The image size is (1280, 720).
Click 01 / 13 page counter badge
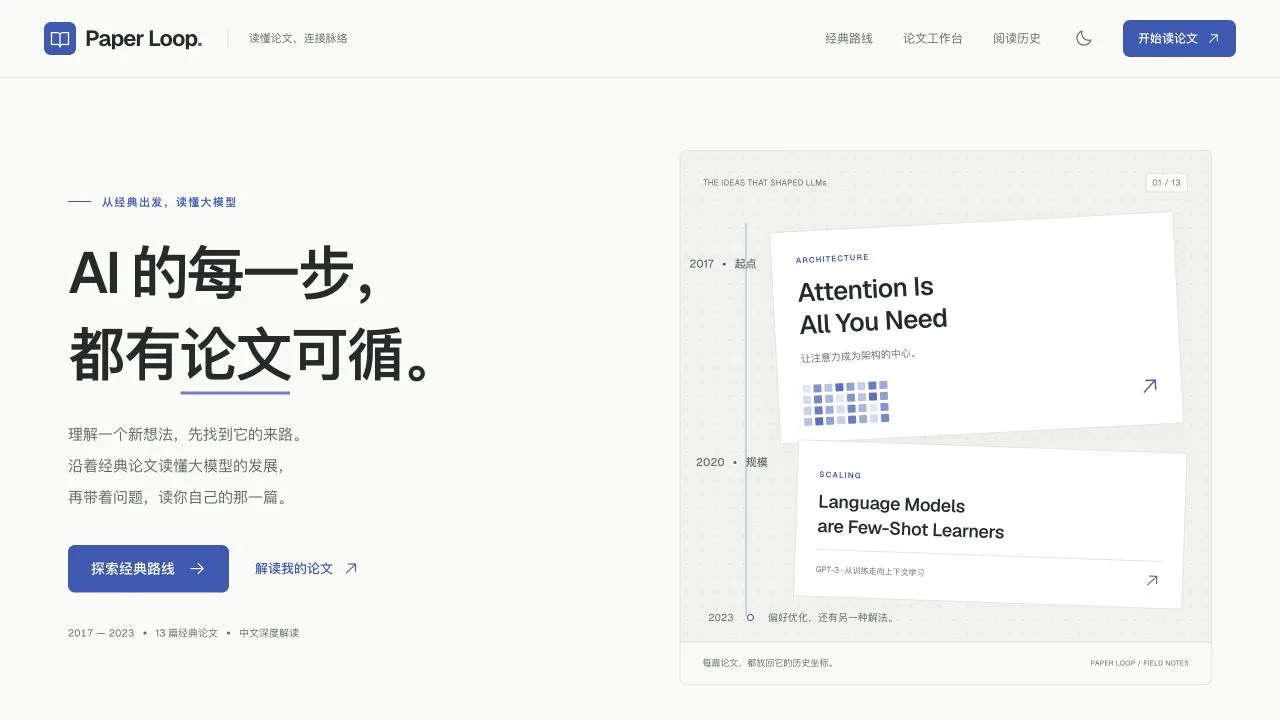click(1166, 183)
